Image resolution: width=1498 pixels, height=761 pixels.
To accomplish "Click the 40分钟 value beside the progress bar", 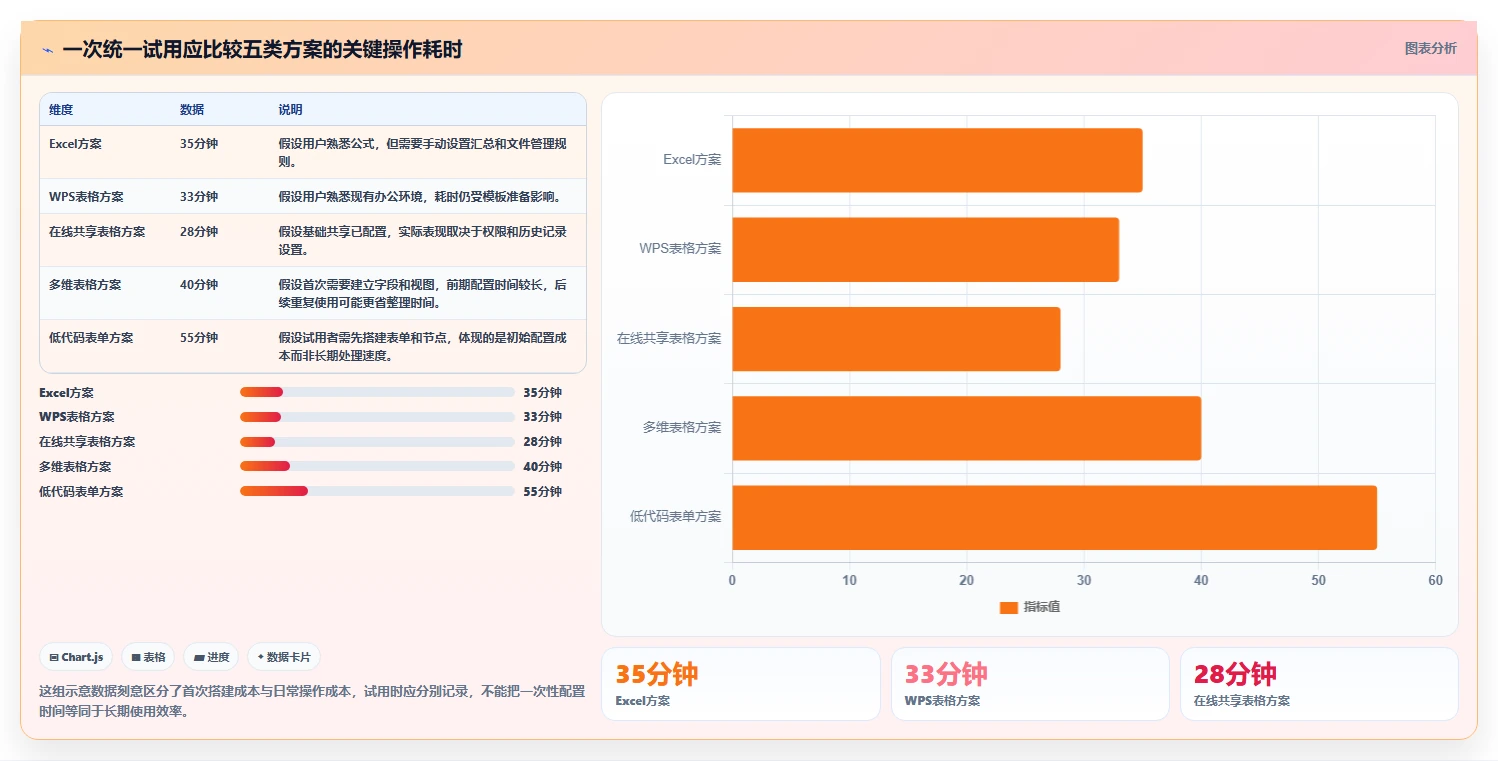I will point(543,467).
